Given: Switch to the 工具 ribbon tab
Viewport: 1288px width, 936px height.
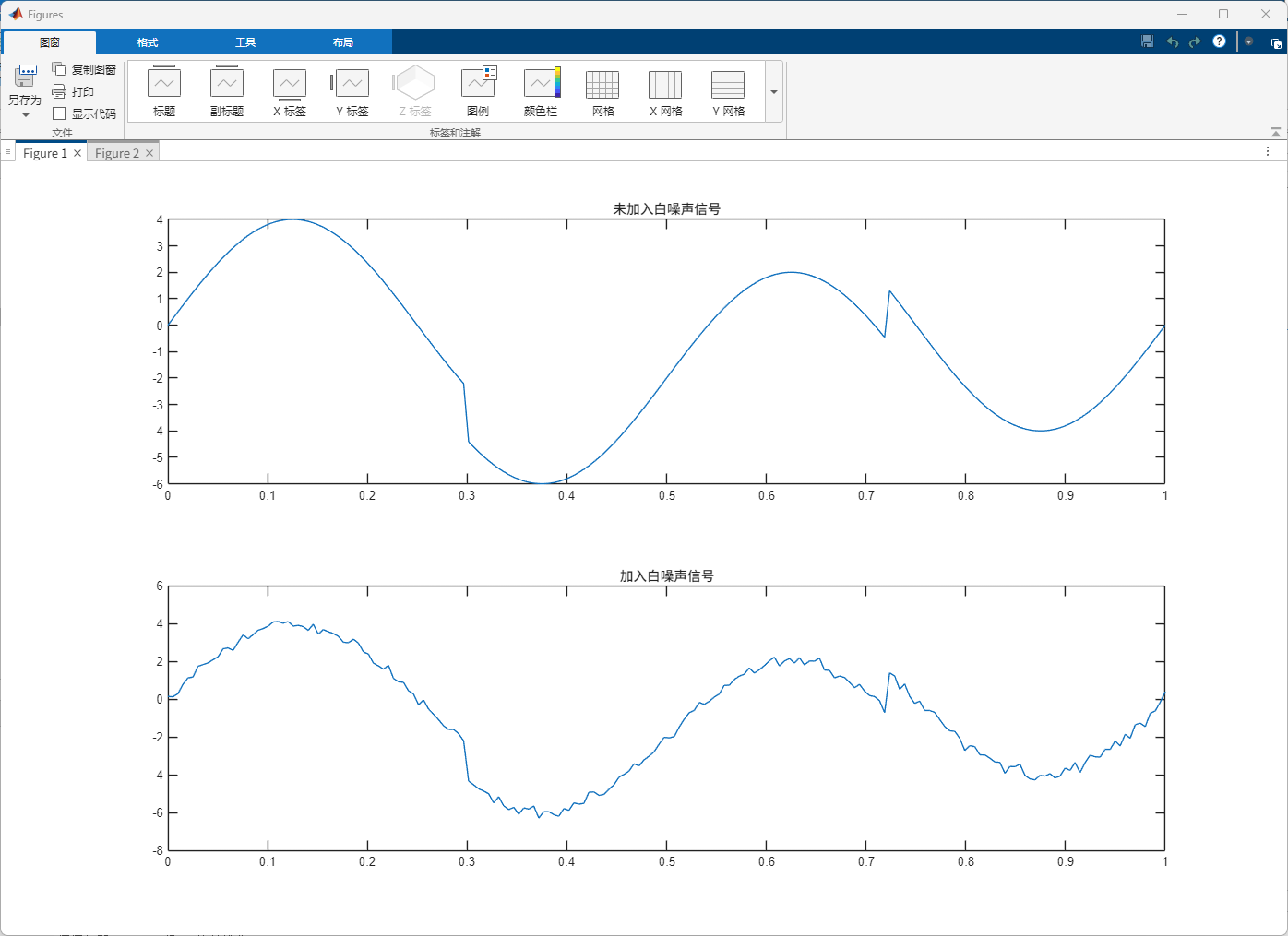Looking at the screenshot, I should coord(245,42).
